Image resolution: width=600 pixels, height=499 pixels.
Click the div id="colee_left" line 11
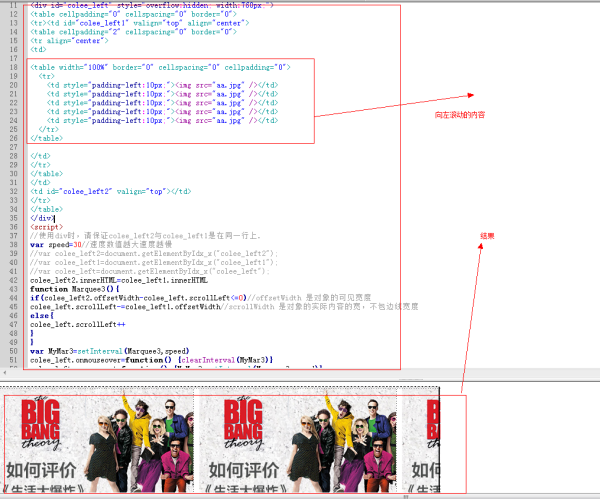pos(152,5)
